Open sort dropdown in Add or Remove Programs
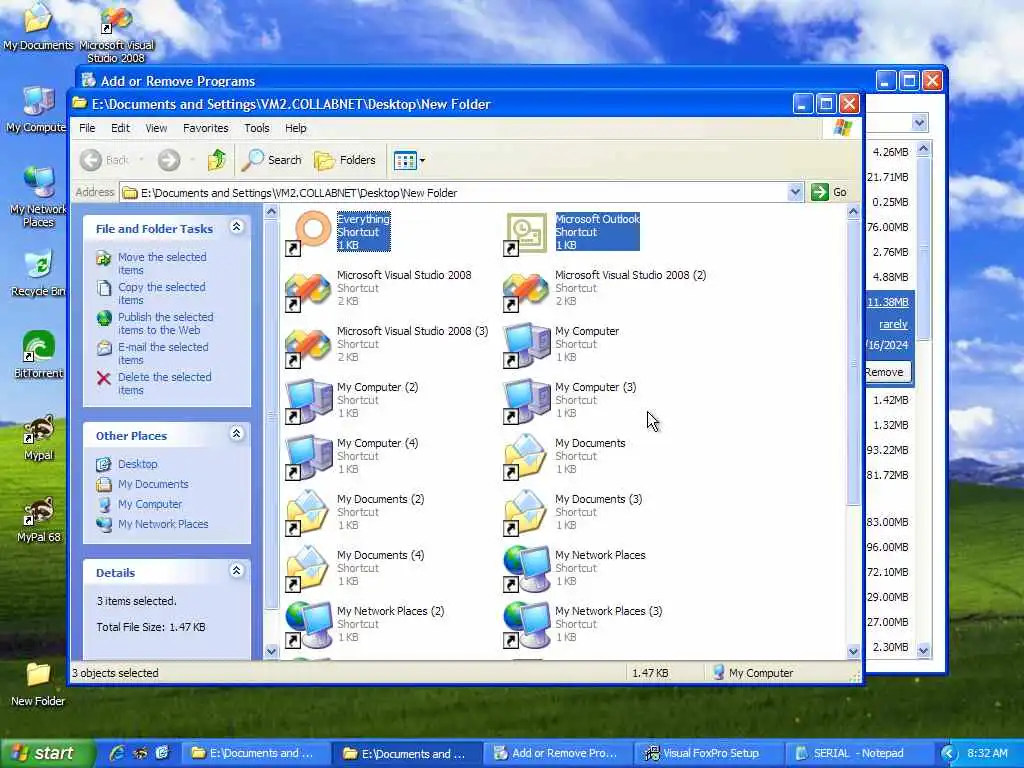 920,122
